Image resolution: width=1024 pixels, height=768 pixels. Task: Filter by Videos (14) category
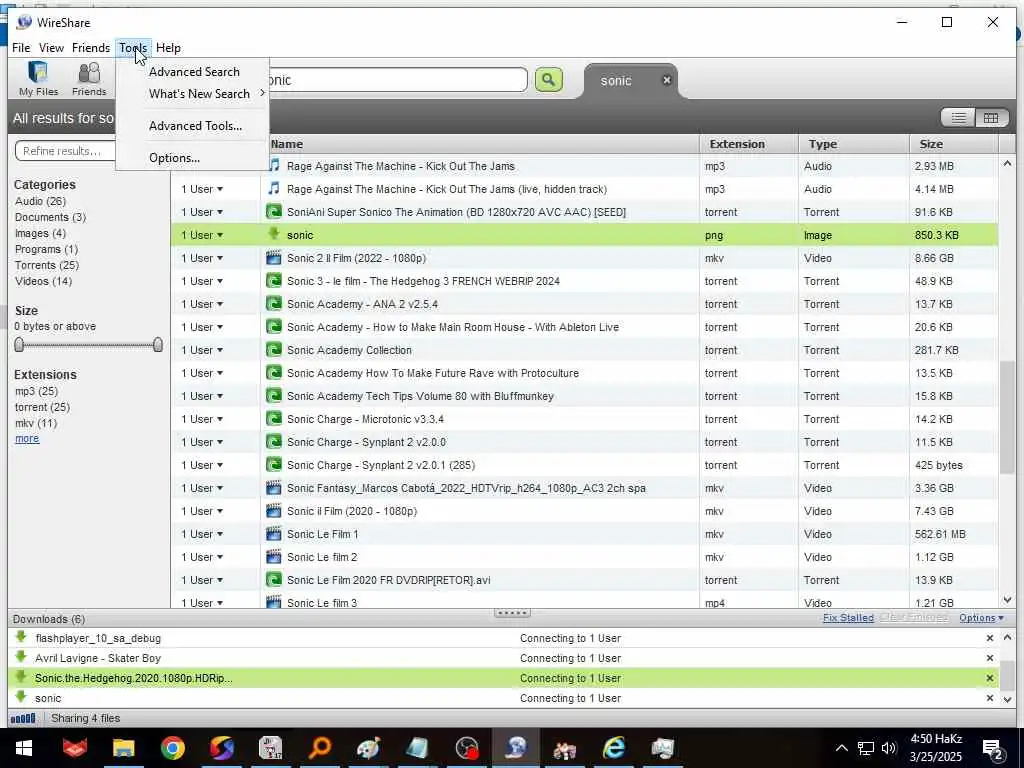pyautogui.click(x=43, y=281)
